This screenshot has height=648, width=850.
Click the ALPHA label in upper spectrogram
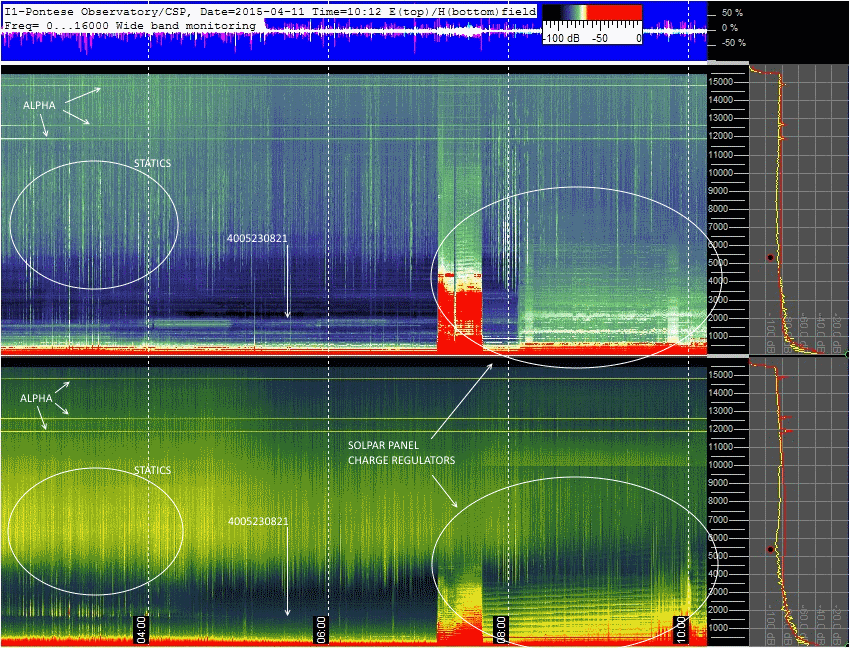pos(40,104)
